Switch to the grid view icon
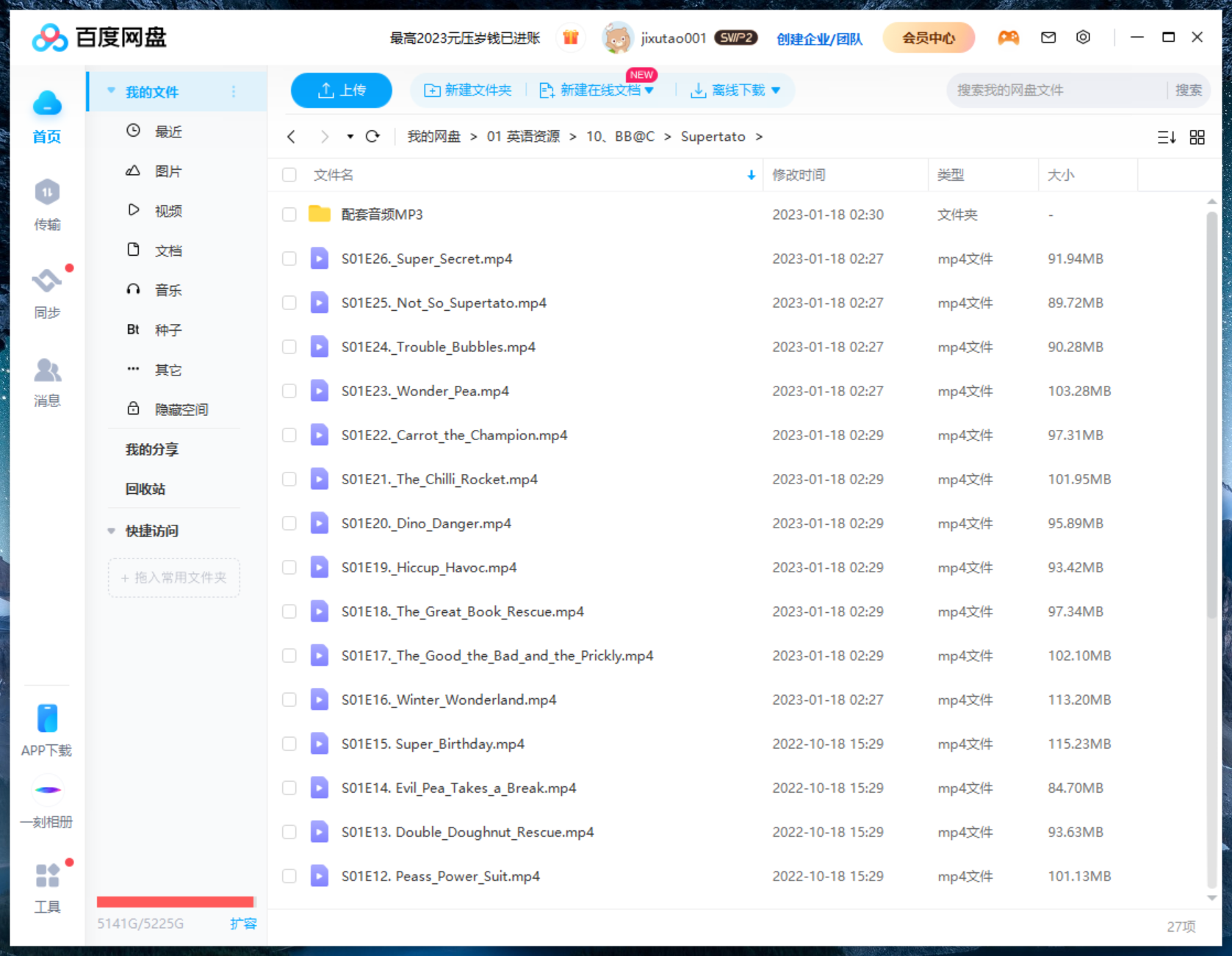 click(x=1197, y=137)
